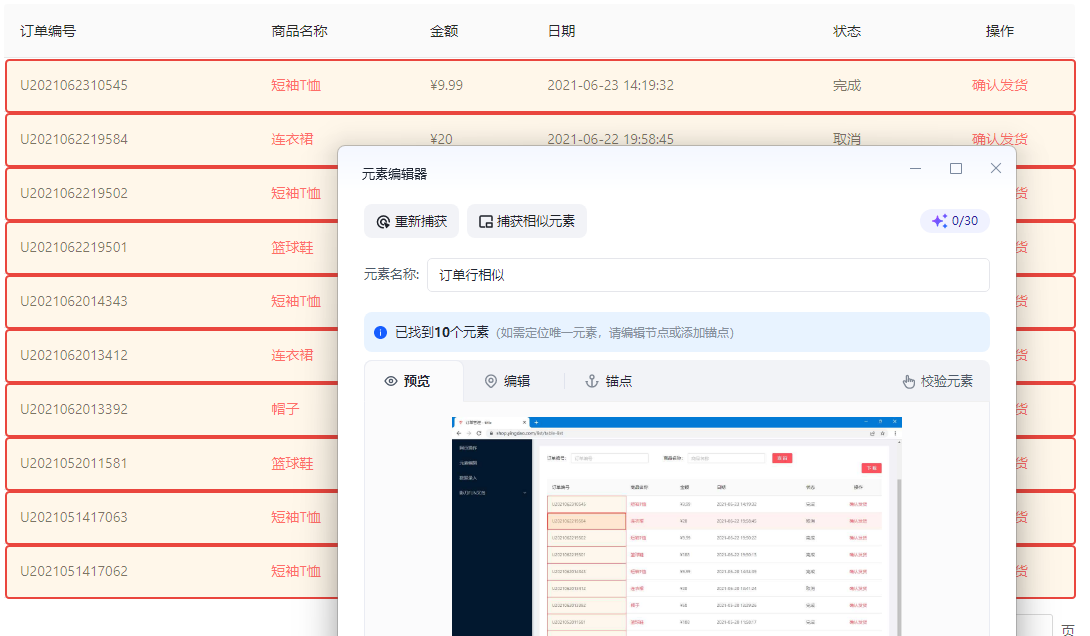Click the 金额 column header

click(x=444, y=31)
